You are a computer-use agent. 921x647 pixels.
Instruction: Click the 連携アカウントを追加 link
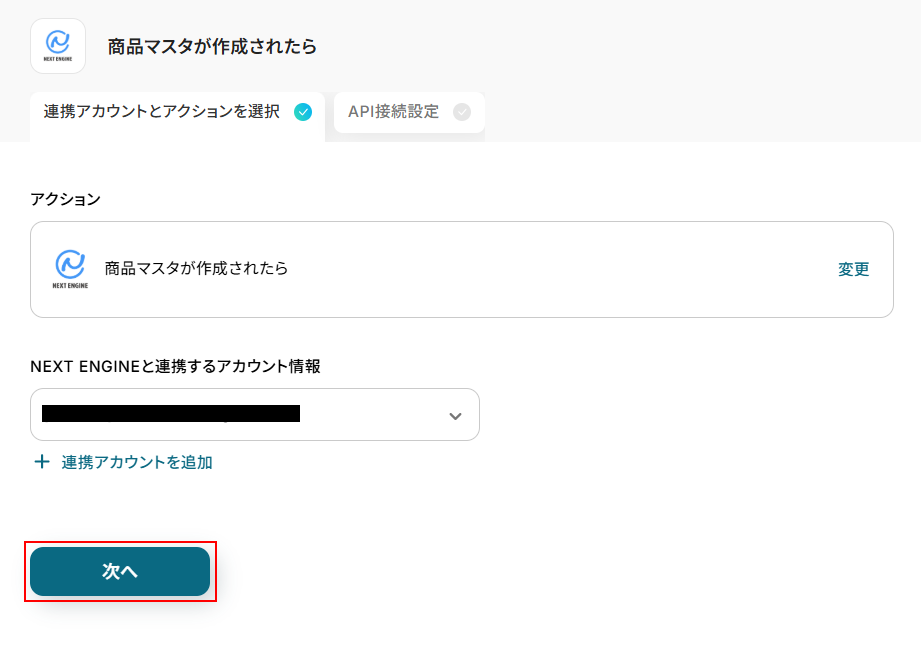(137, 462)
